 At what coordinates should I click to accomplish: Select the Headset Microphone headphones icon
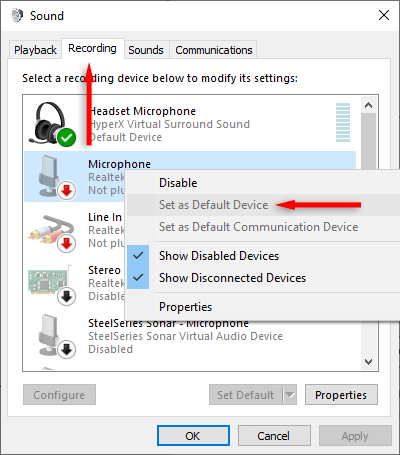51,124
